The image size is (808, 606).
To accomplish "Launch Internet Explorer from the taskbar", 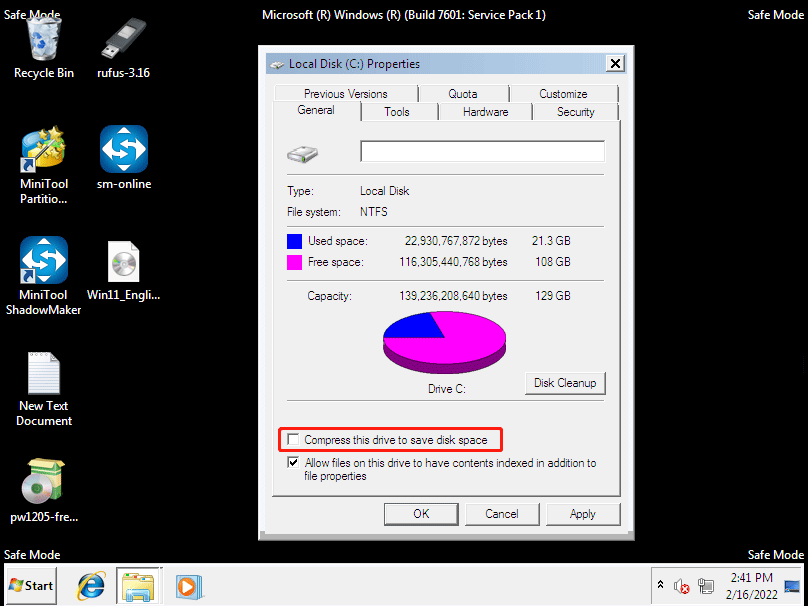I will click(x=90, y=586).
